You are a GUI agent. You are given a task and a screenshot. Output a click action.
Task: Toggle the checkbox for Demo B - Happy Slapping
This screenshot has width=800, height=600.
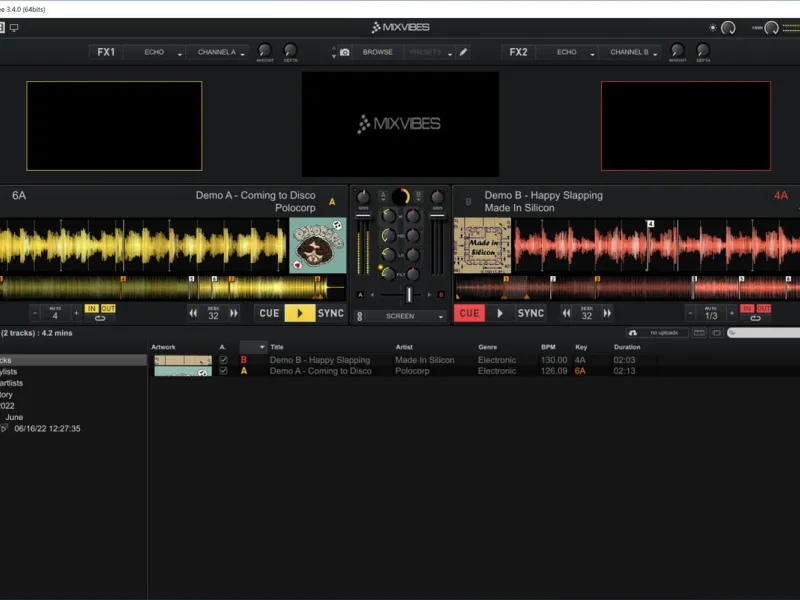click(223, 360)
